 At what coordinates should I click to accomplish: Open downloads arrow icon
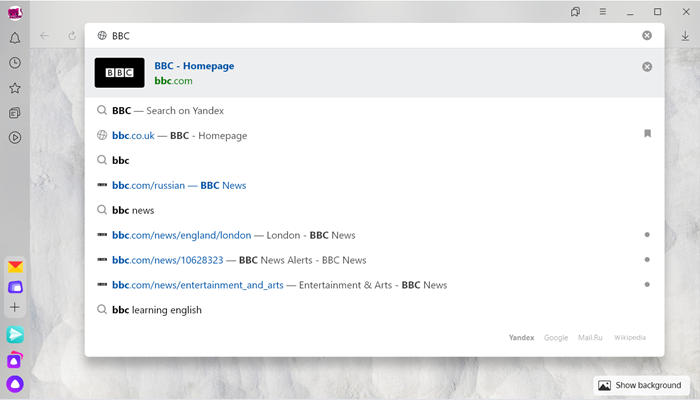point(685,36)
